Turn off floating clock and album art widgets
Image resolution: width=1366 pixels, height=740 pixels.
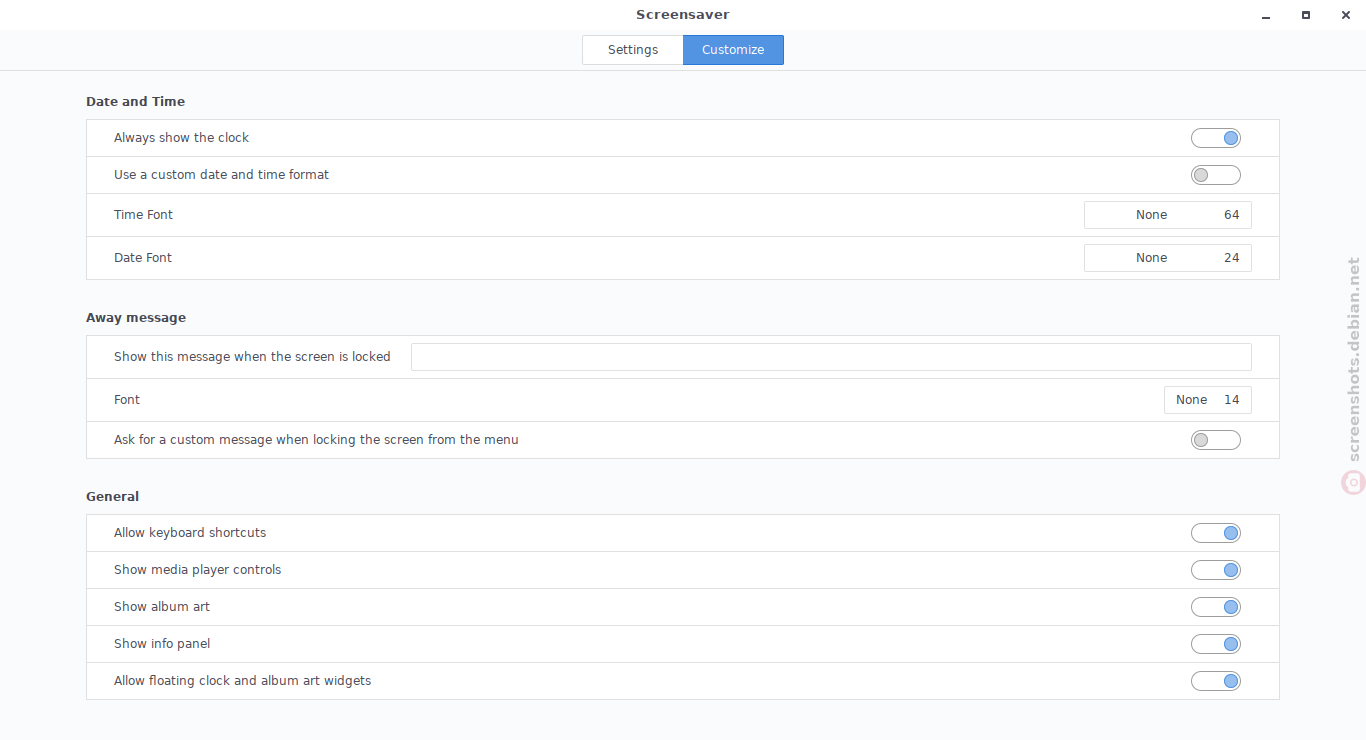(1215, 681)
